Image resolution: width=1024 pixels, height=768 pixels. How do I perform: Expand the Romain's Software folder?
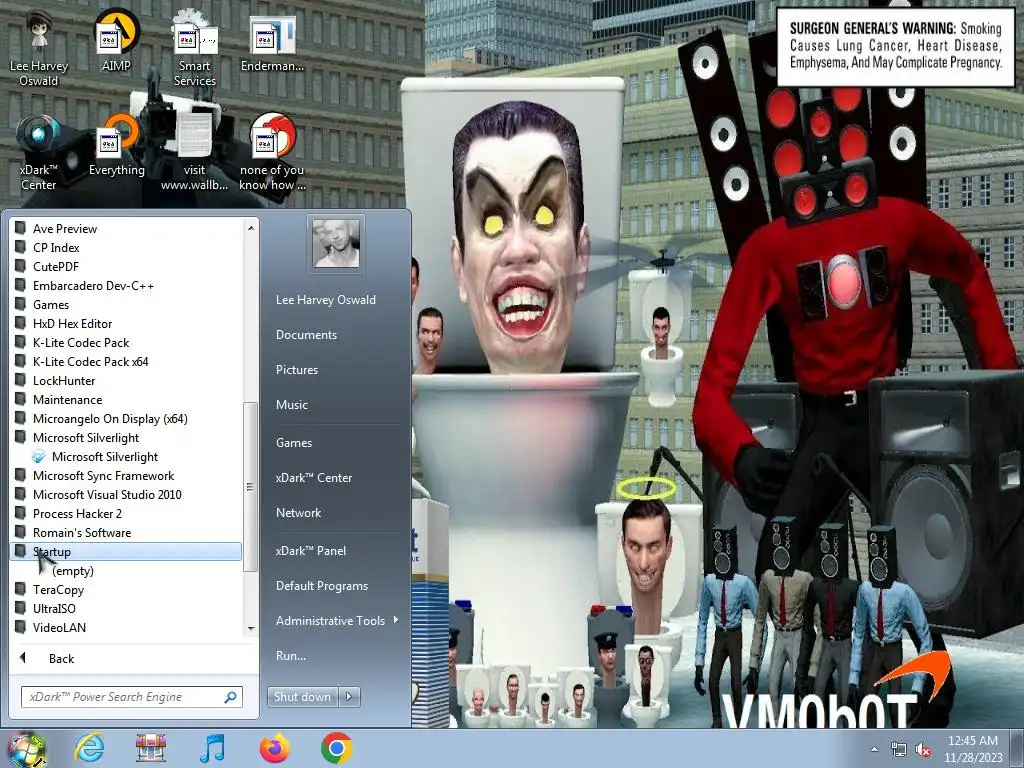125,532
